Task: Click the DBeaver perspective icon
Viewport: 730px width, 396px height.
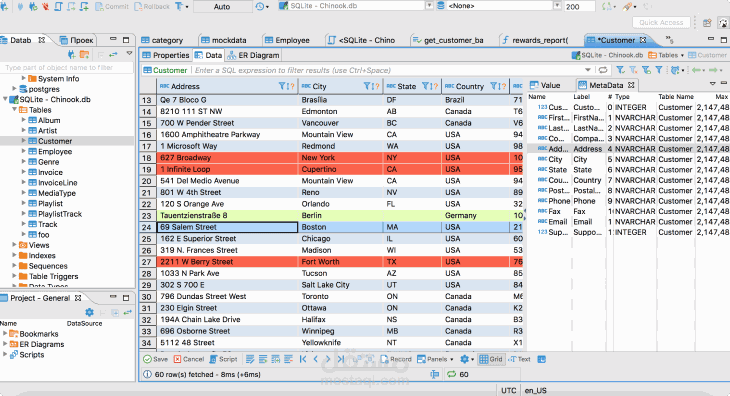Action: click(x=723, y=22)
